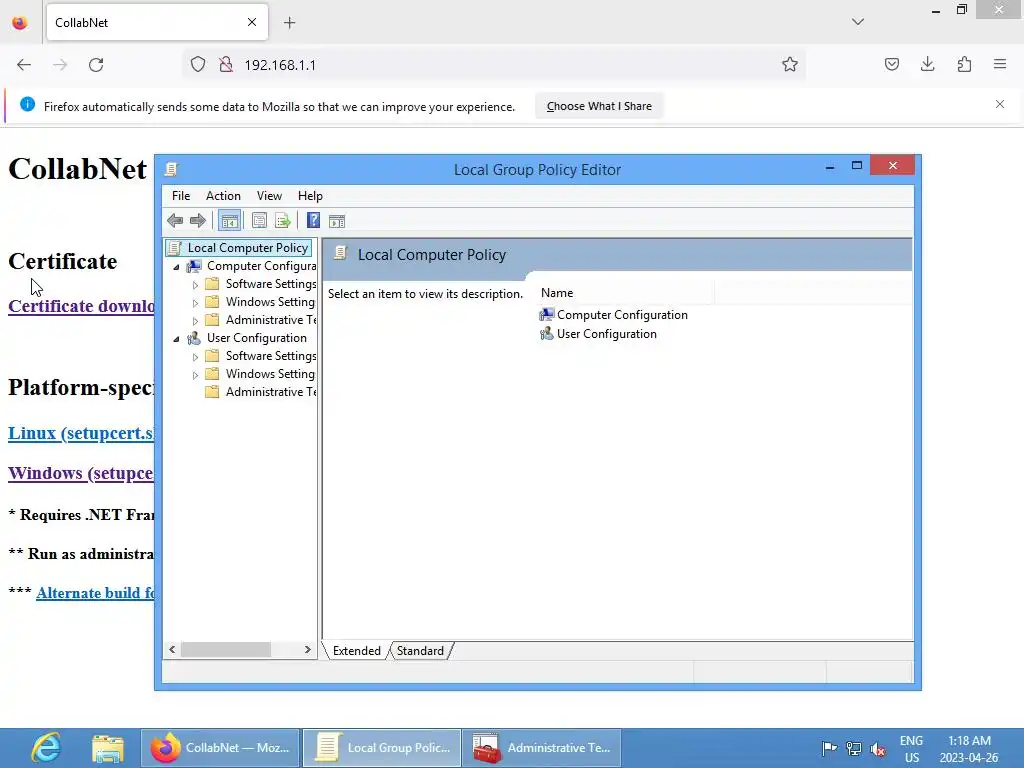Open the Certificate download link
The width and height of the screenshot is (1024, 768).
pos(81,306)
